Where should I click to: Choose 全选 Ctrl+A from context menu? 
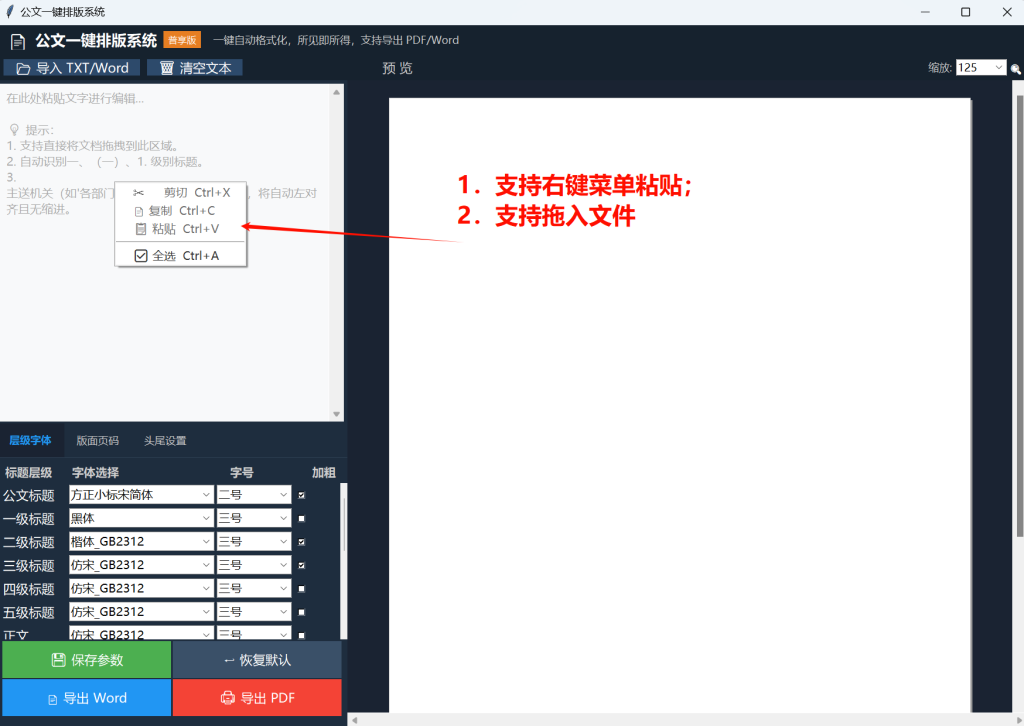point(181,256)
